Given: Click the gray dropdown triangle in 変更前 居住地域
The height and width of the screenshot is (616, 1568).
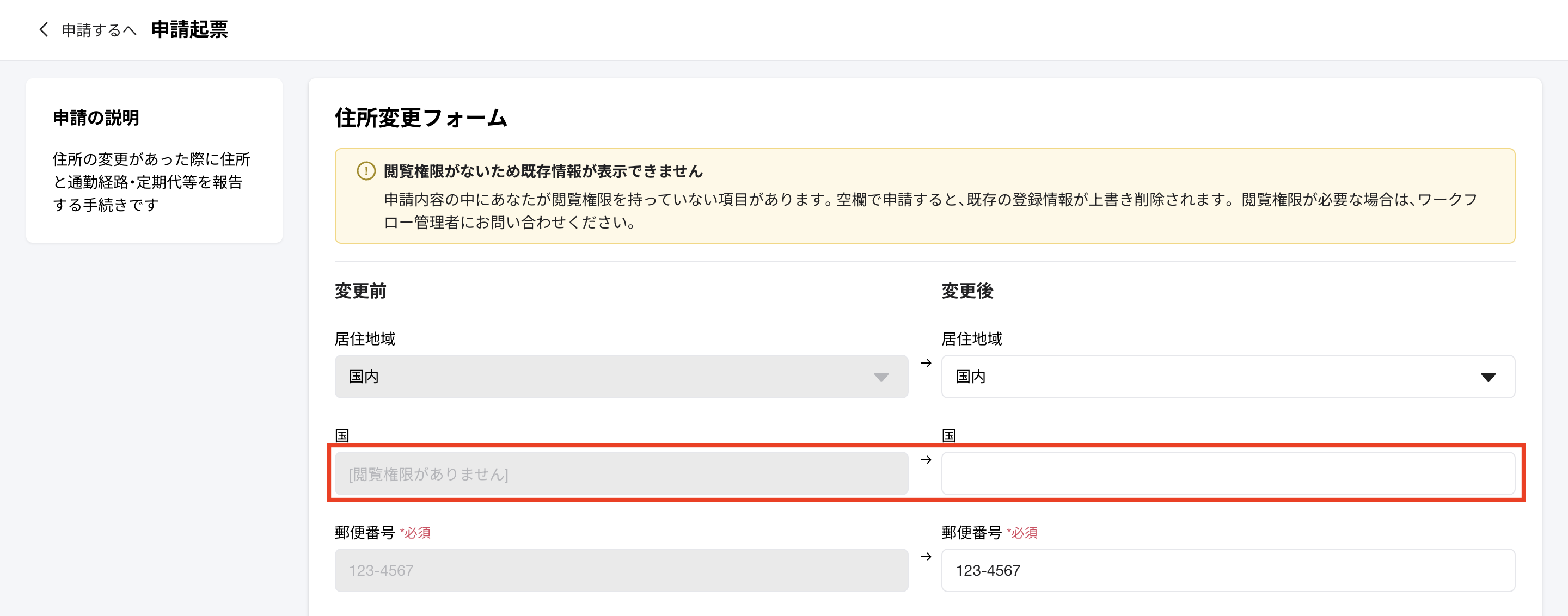Looking at the screenshot, I should coord(881,377).
